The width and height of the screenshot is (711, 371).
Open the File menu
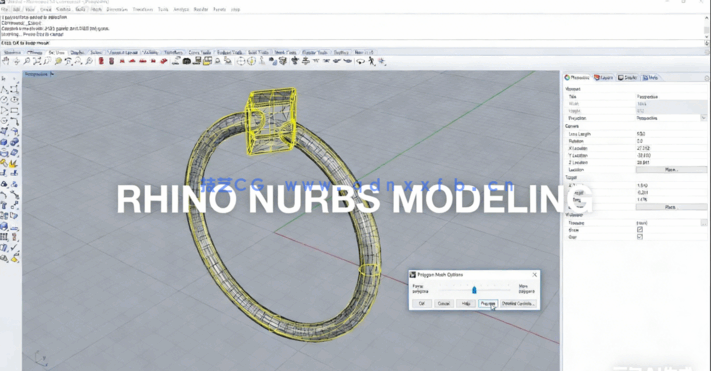point(5,9)
